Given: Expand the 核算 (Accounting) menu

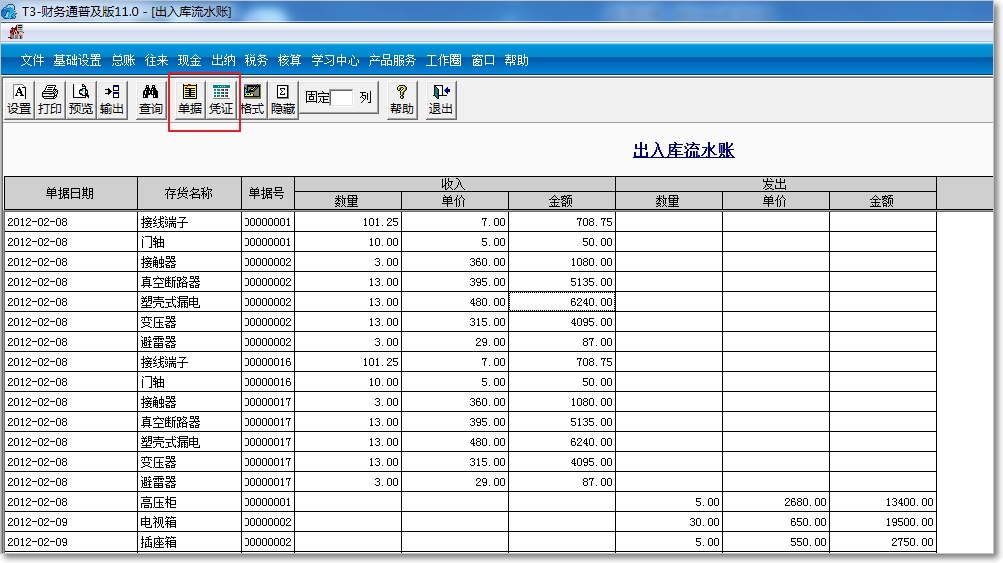Looking at the screenshot, I should pos(289,60).
